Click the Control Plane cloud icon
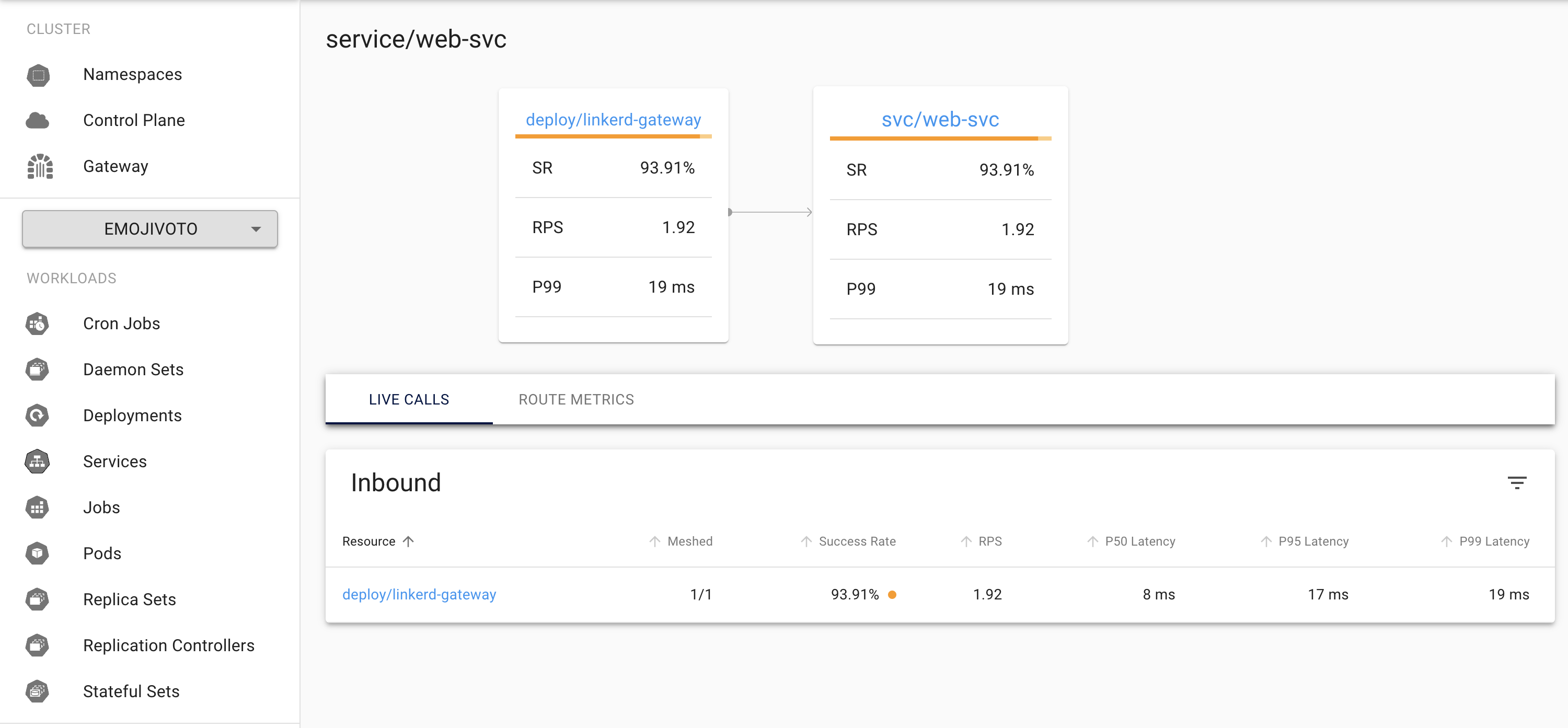 (x=38, y=121)
